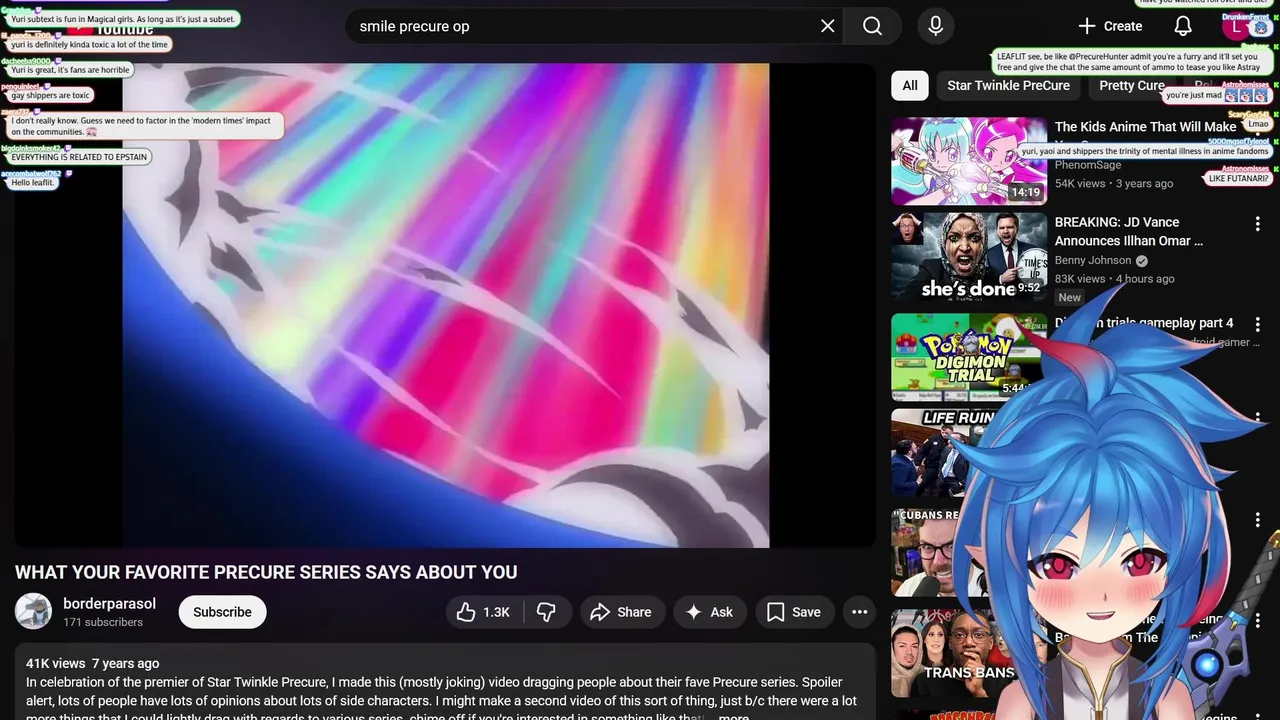This screenshot has width=1280, height=720.
Task: Open the PhenomSage channel link
Action: pos(1088,165)
